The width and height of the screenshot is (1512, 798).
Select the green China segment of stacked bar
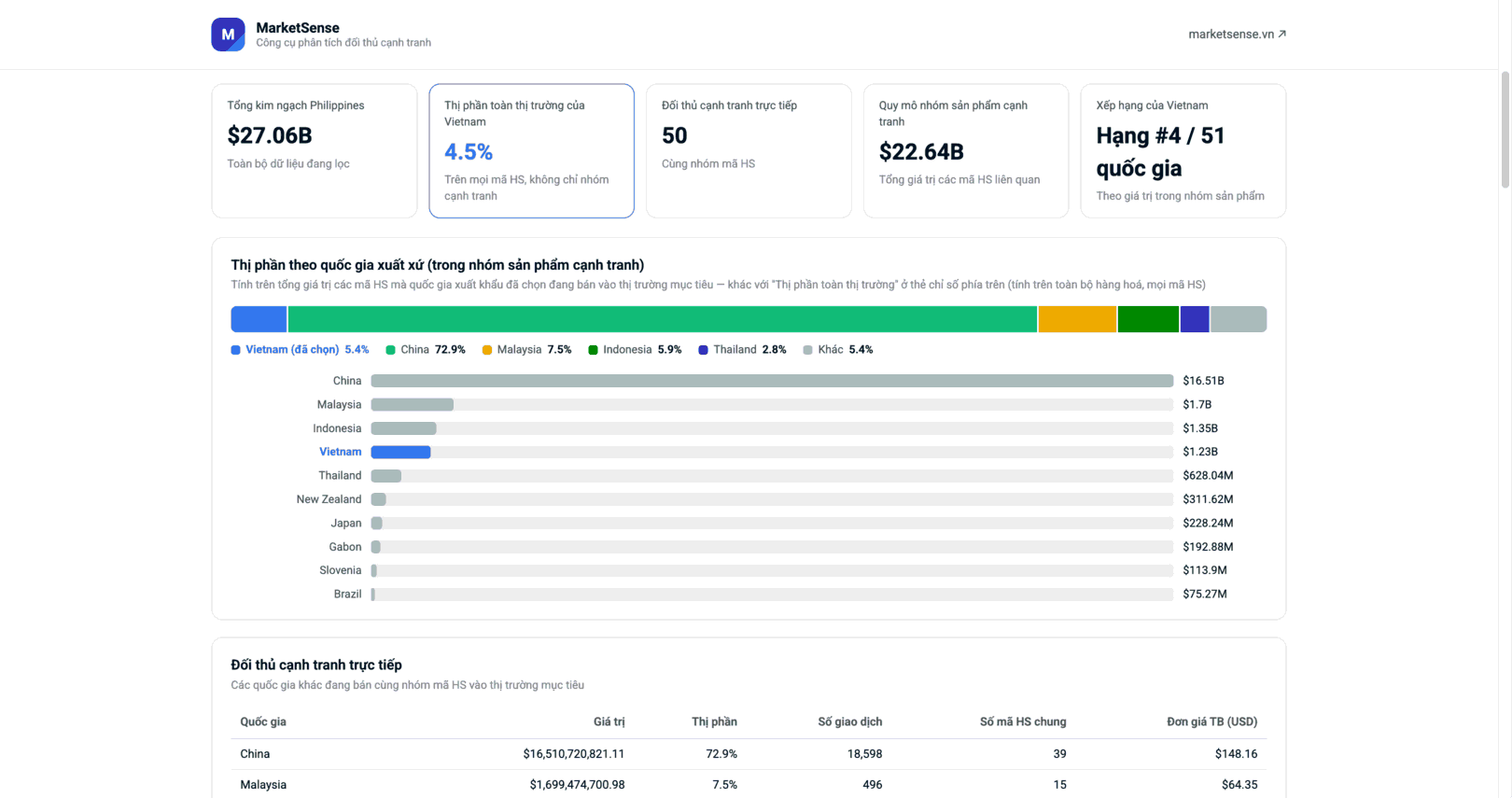[663, 319]
